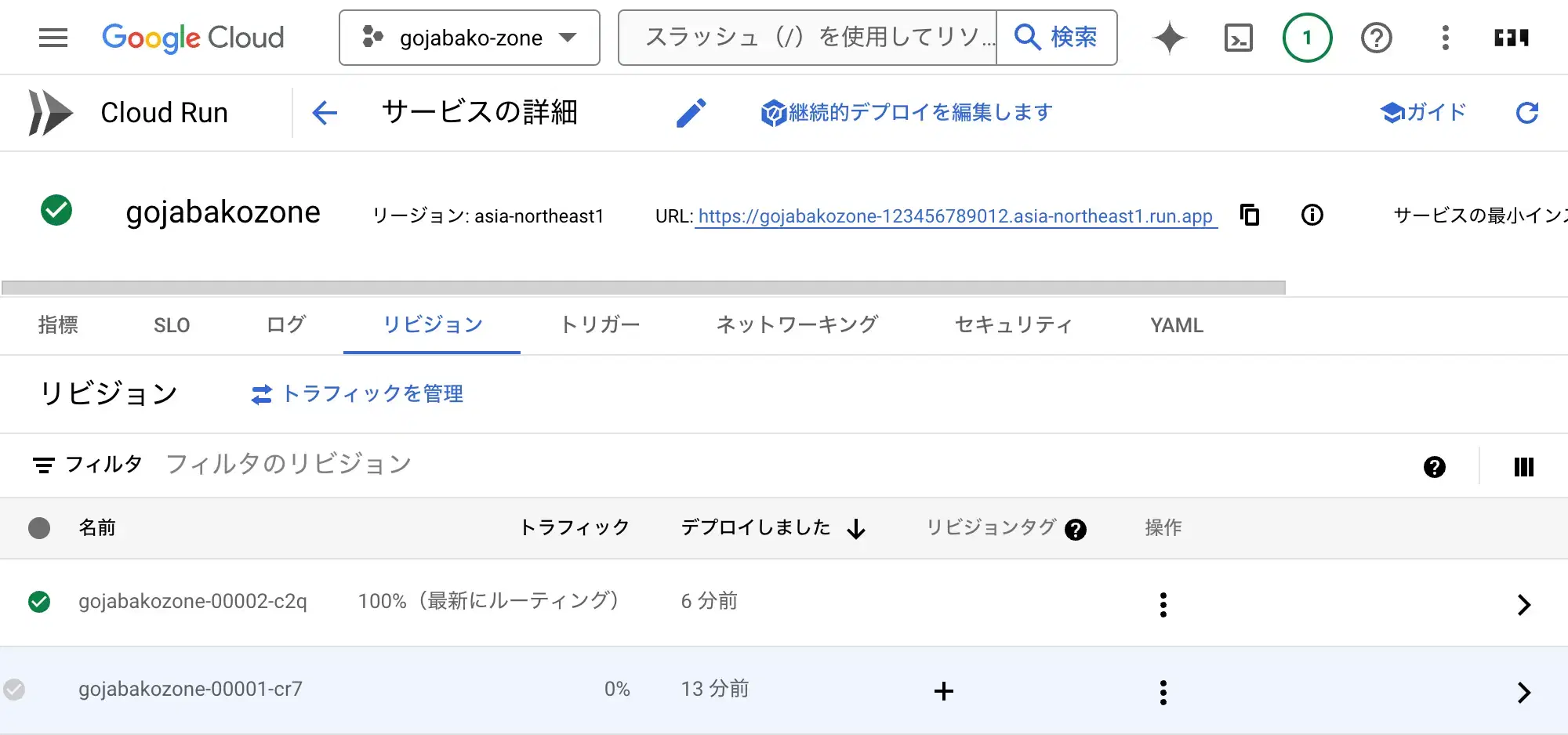Screen dimensions: 1568x735
Task: Select the リビジョン tab
Action: click(x=432, y=325)
